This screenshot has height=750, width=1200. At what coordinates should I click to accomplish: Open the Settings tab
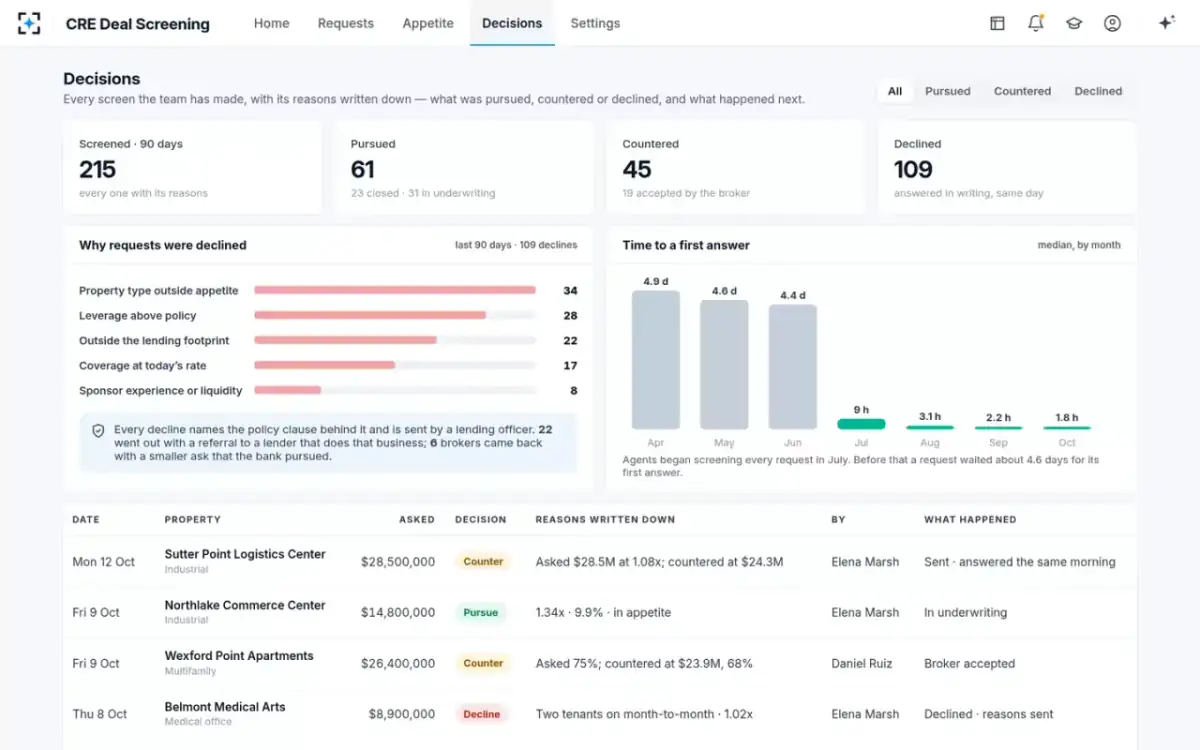point(595,23)
